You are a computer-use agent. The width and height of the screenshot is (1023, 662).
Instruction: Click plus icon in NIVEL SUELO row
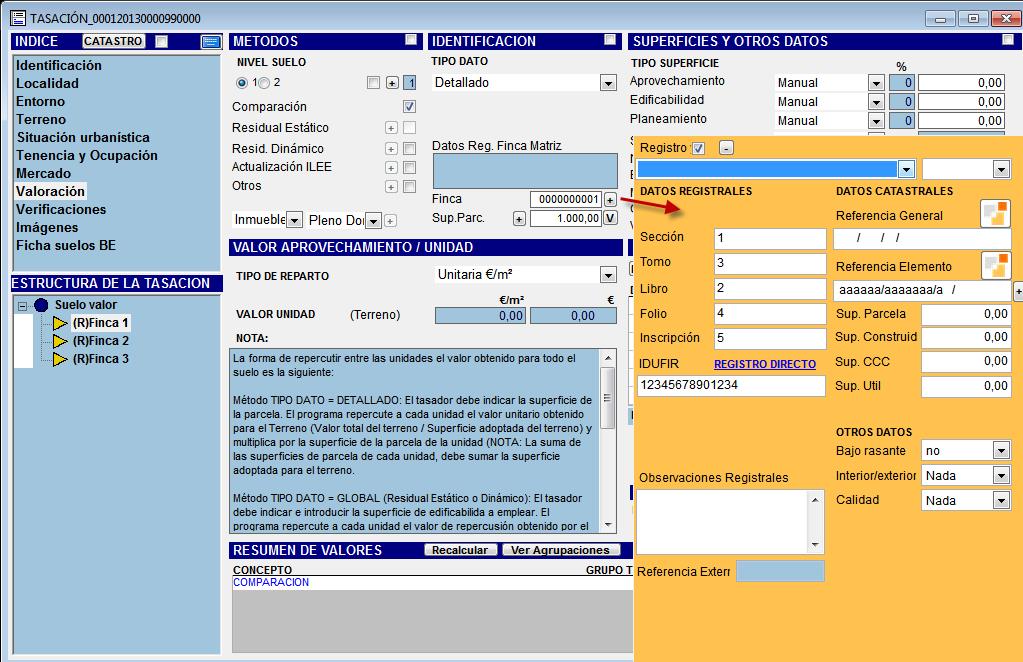(x=391, y=83)
